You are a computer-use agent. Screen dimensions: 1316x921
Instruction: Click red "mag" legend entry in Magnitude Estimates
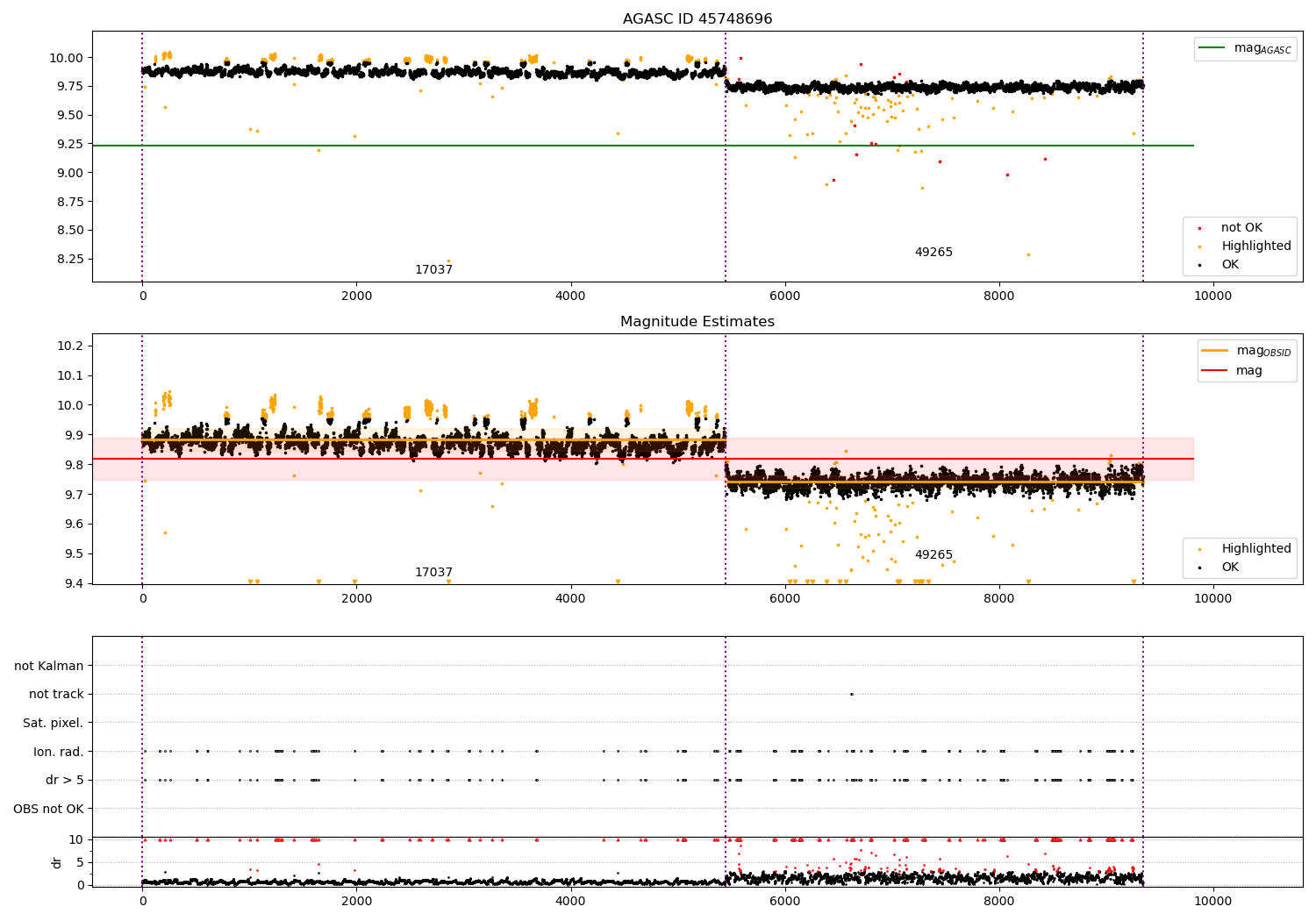point(1232,371)
